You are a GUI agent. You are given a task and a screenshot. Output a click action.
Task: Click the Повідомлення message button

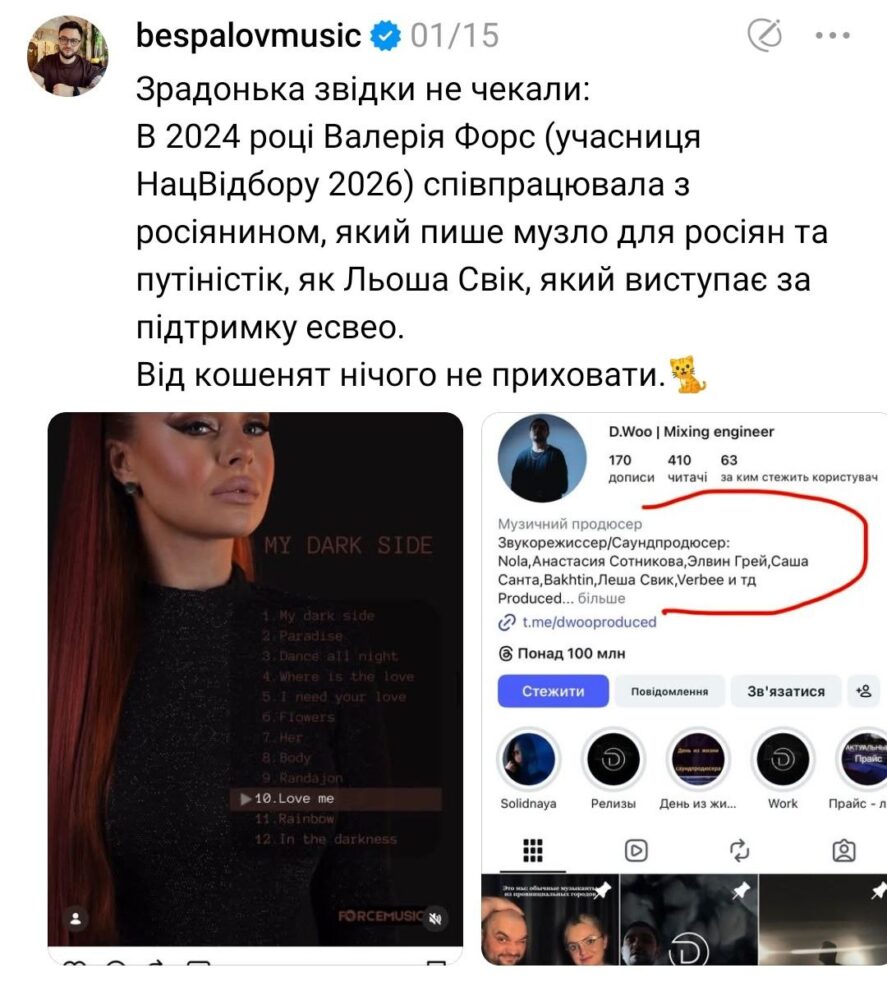(670, 691)
